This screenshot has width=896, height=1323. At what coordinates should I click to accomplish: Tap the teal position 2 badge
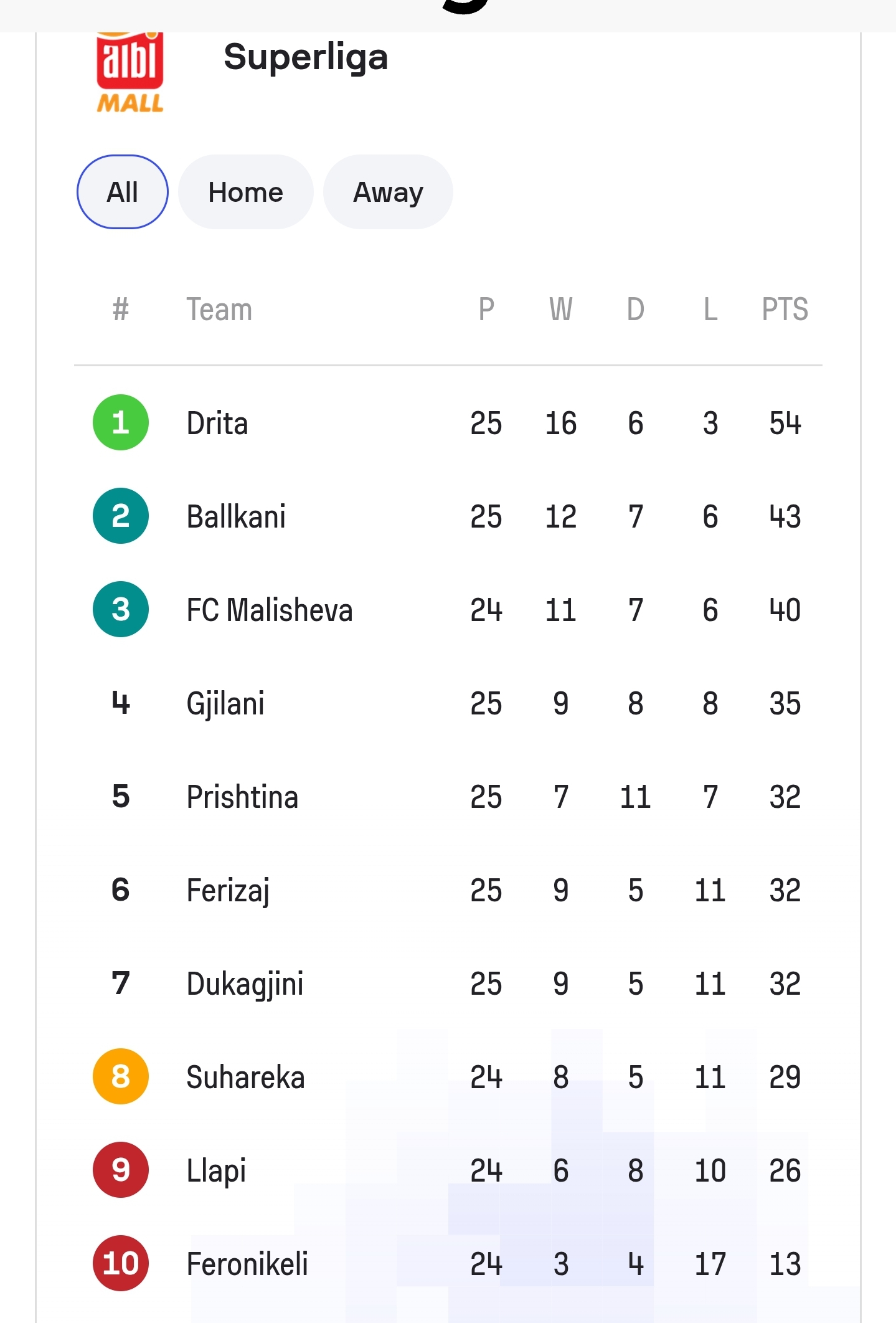coord(121,516)
